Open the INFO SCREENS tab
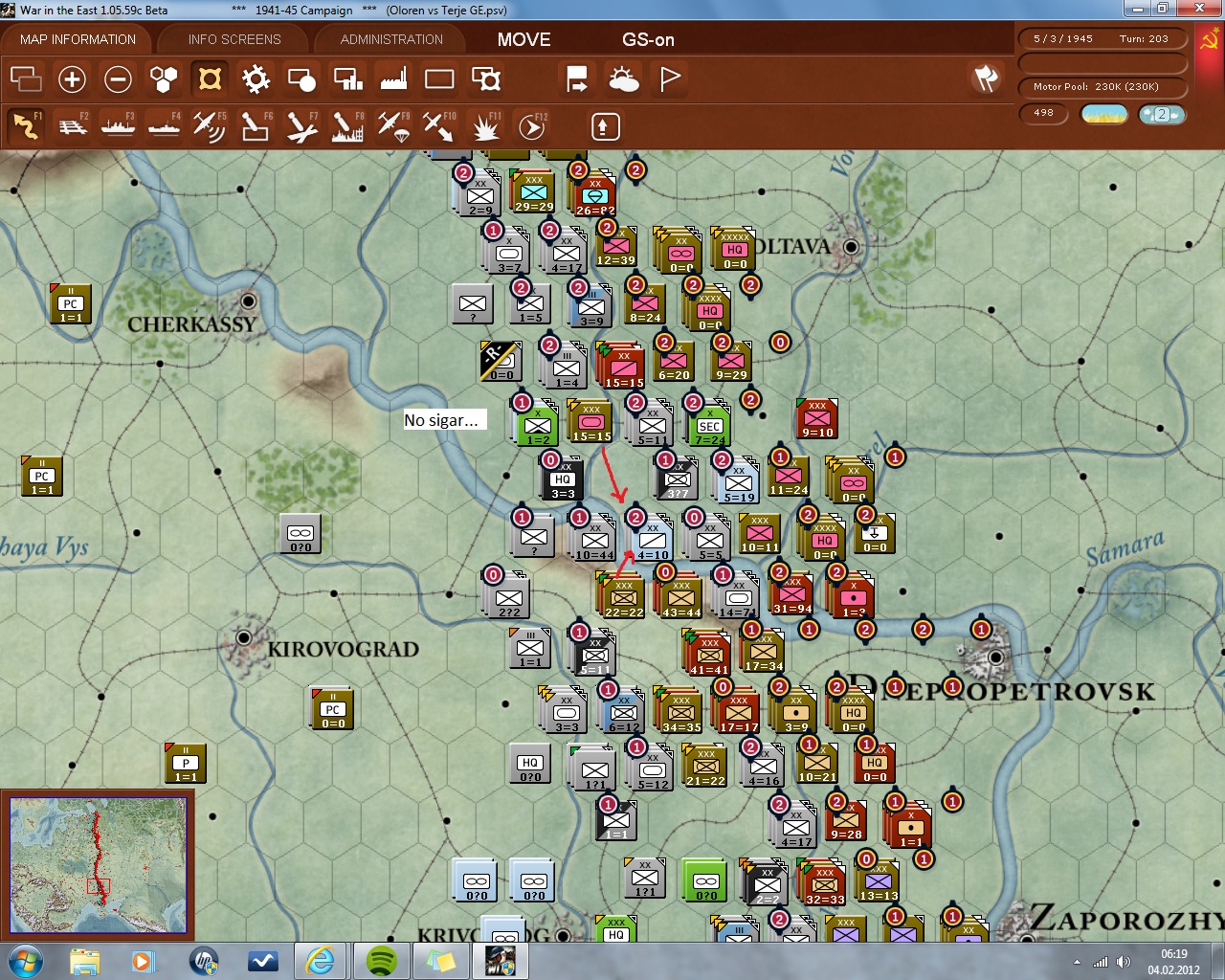 234,39
